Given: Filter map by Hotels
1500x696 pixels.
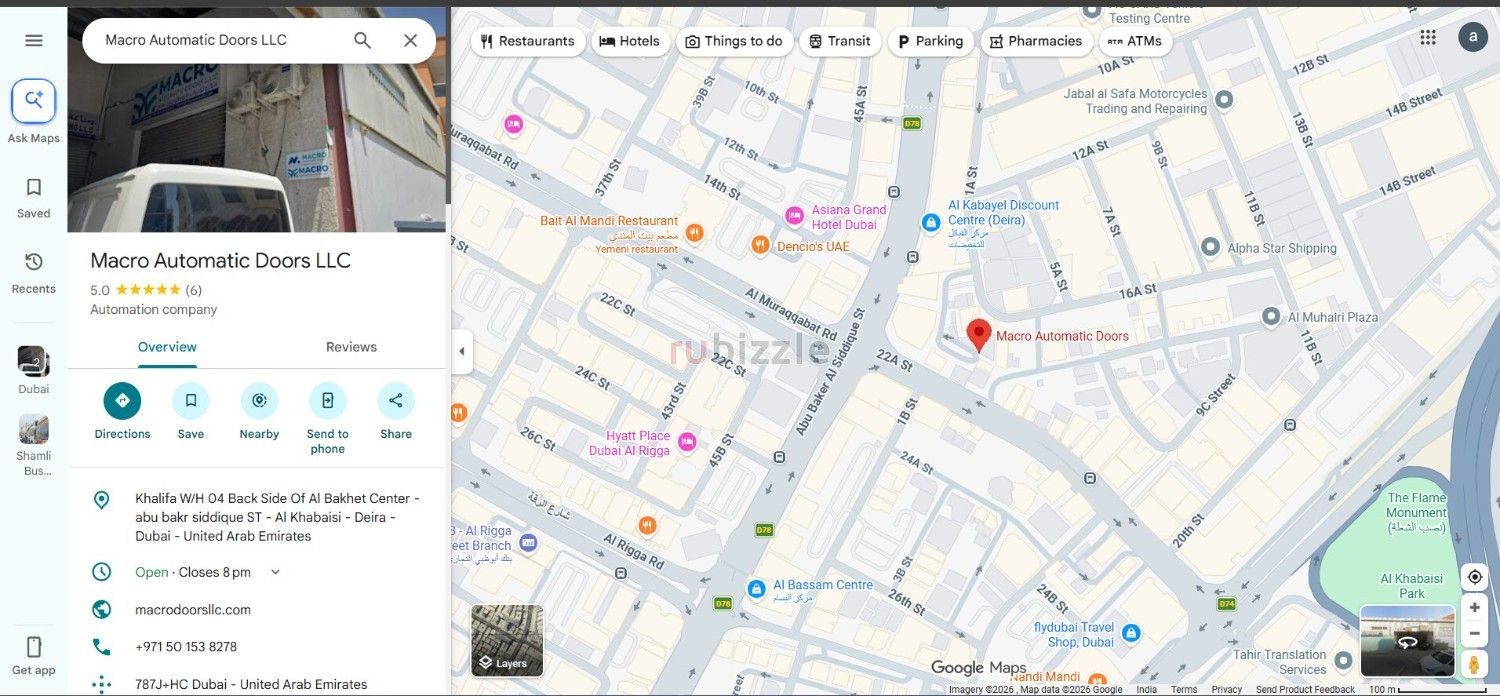Looking at the screenshot, I should point(630,41).
